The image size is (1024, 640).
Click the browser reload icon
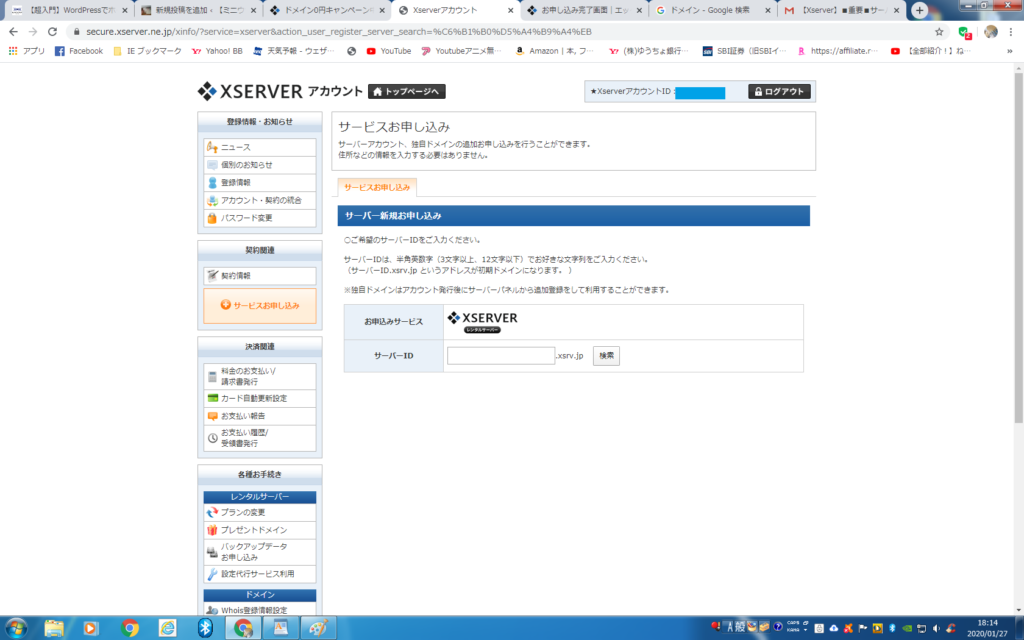pos(53,31)
